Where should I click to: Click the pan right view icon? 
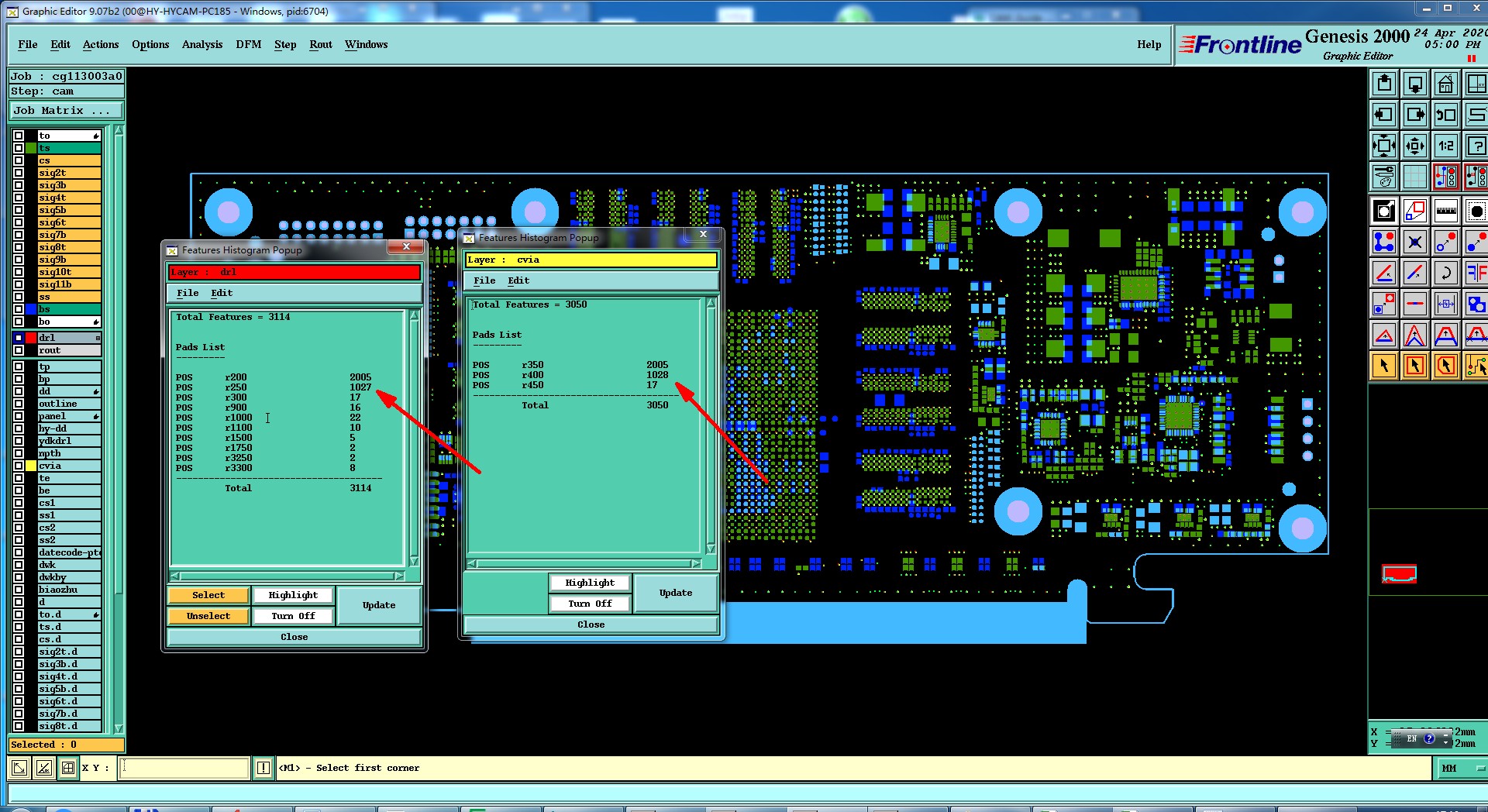(1415, 115)
